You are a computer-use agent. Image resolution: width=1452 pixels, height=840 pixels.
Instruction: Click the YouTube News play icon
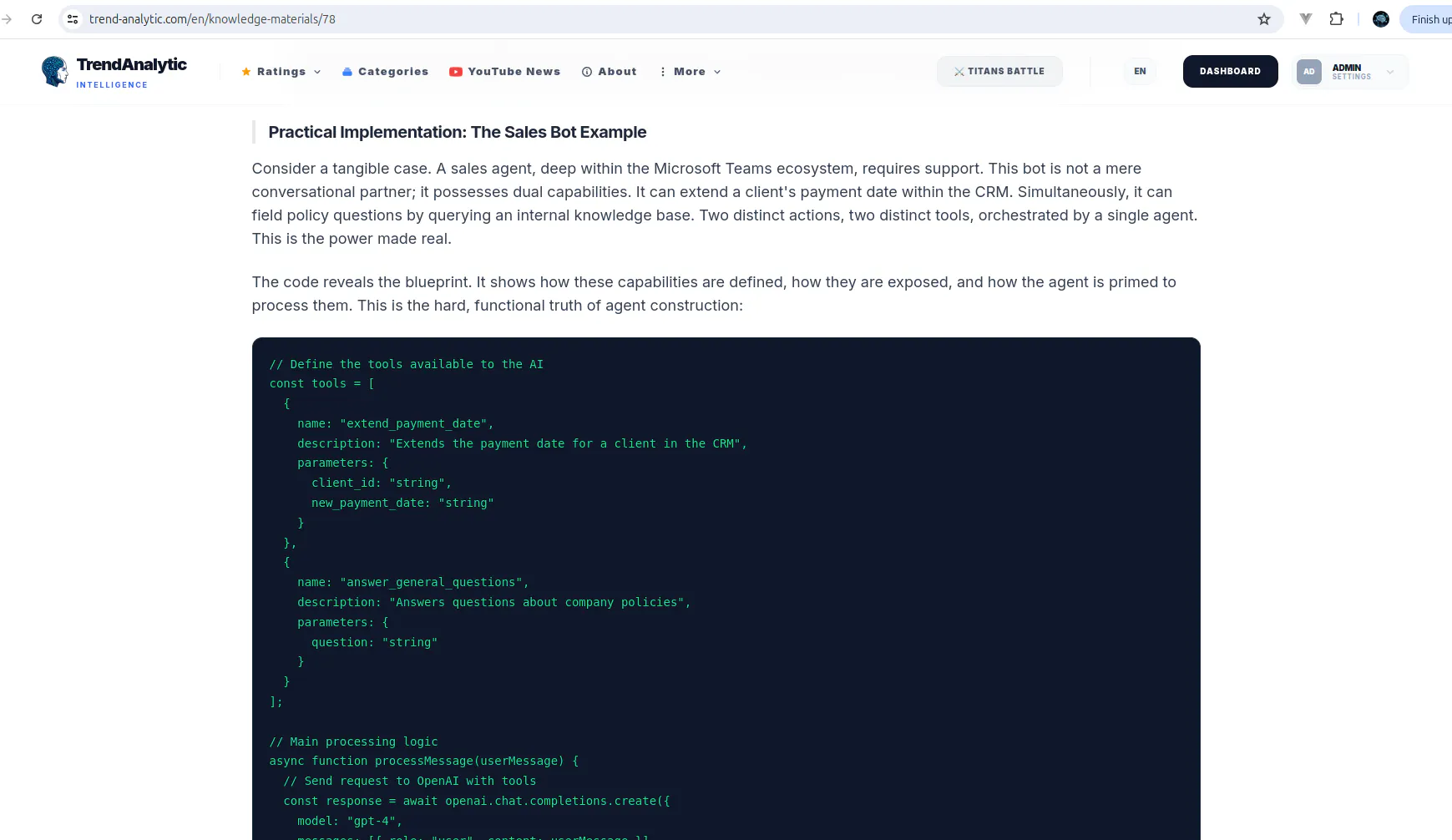[456, 72]
